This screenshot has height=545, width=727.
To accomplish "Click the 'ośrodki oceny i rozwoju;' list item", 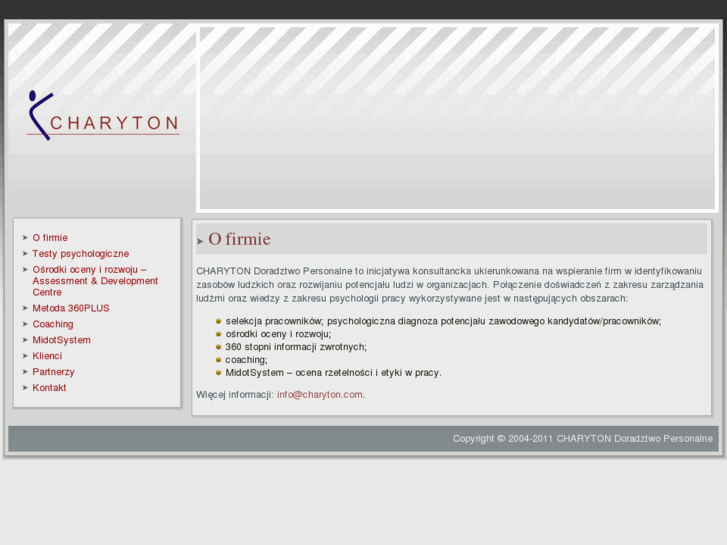I will (x=278, y=334).
